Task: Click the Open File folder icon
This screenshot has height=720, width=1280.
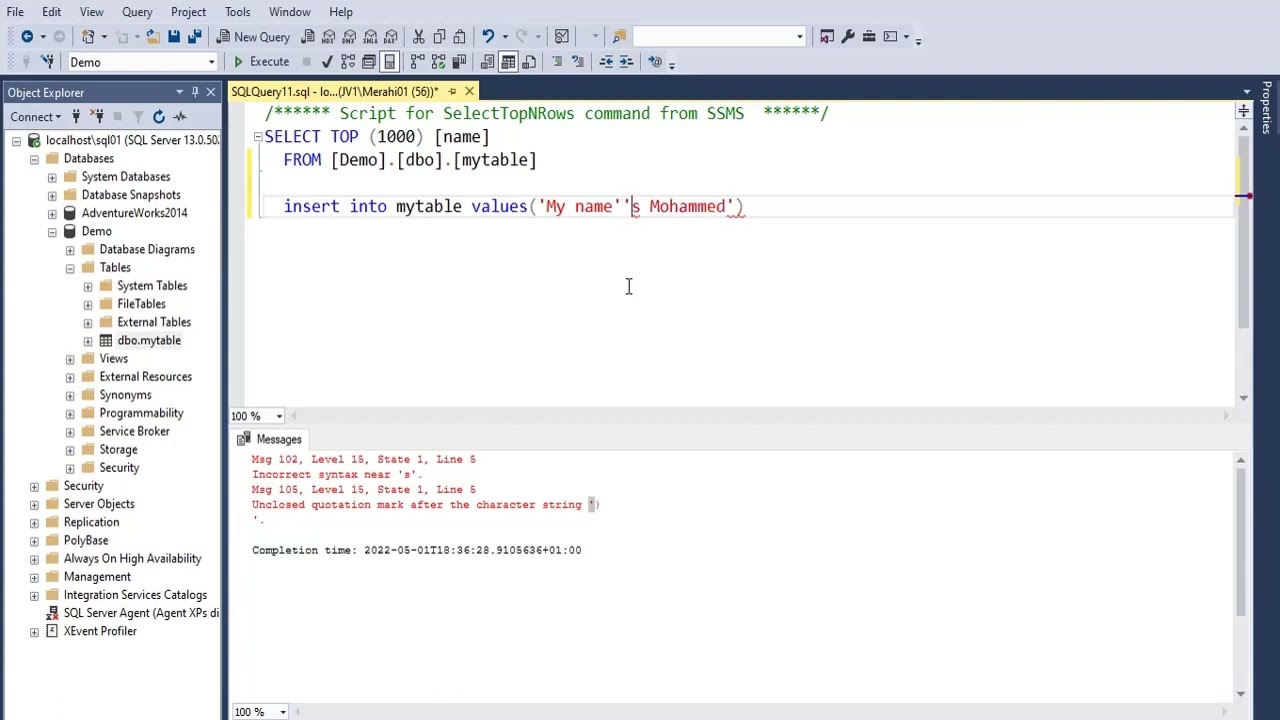Action: point(153,37)
